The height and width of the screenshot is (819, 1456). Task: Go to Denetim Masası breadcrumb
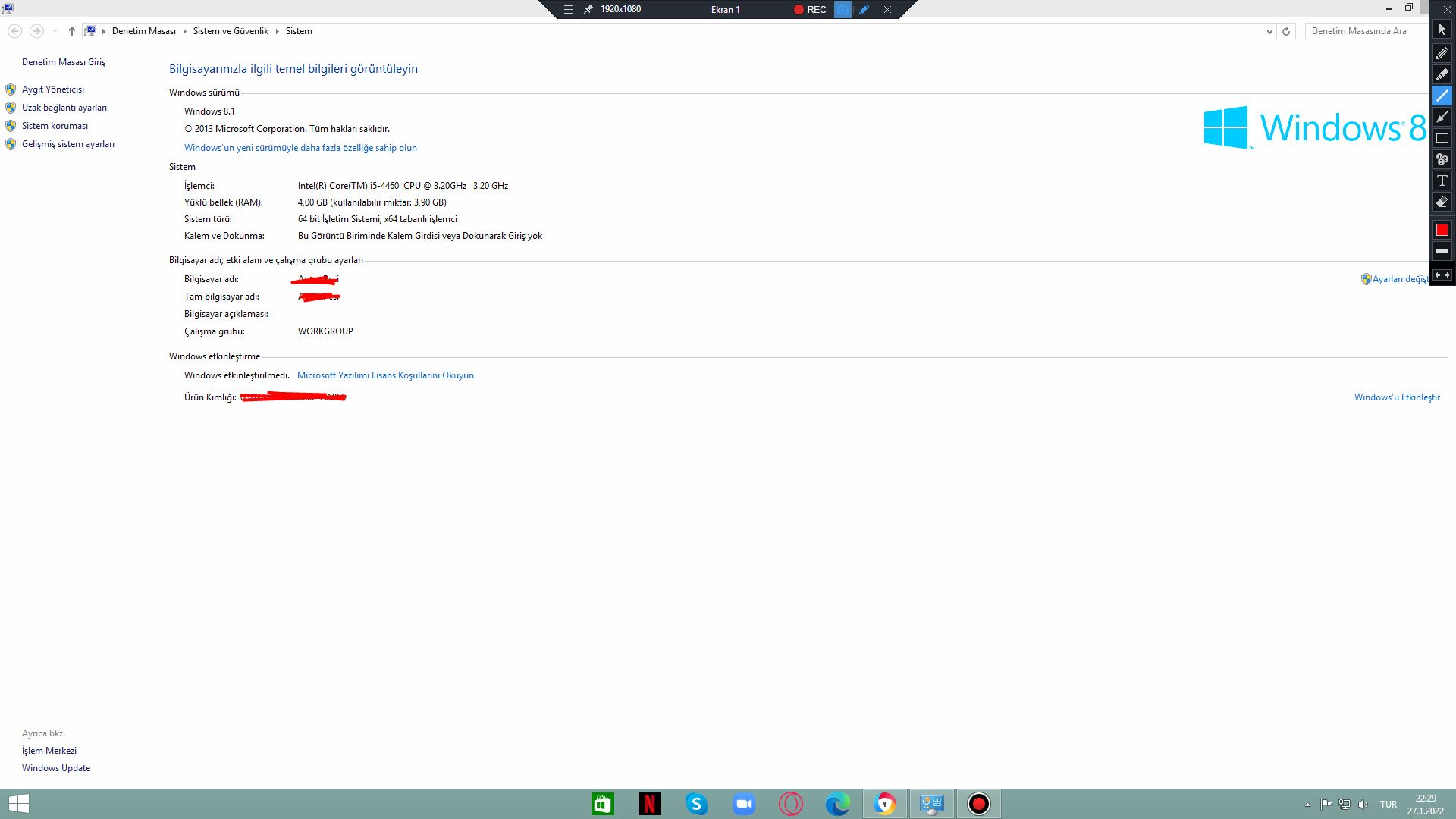143,31
